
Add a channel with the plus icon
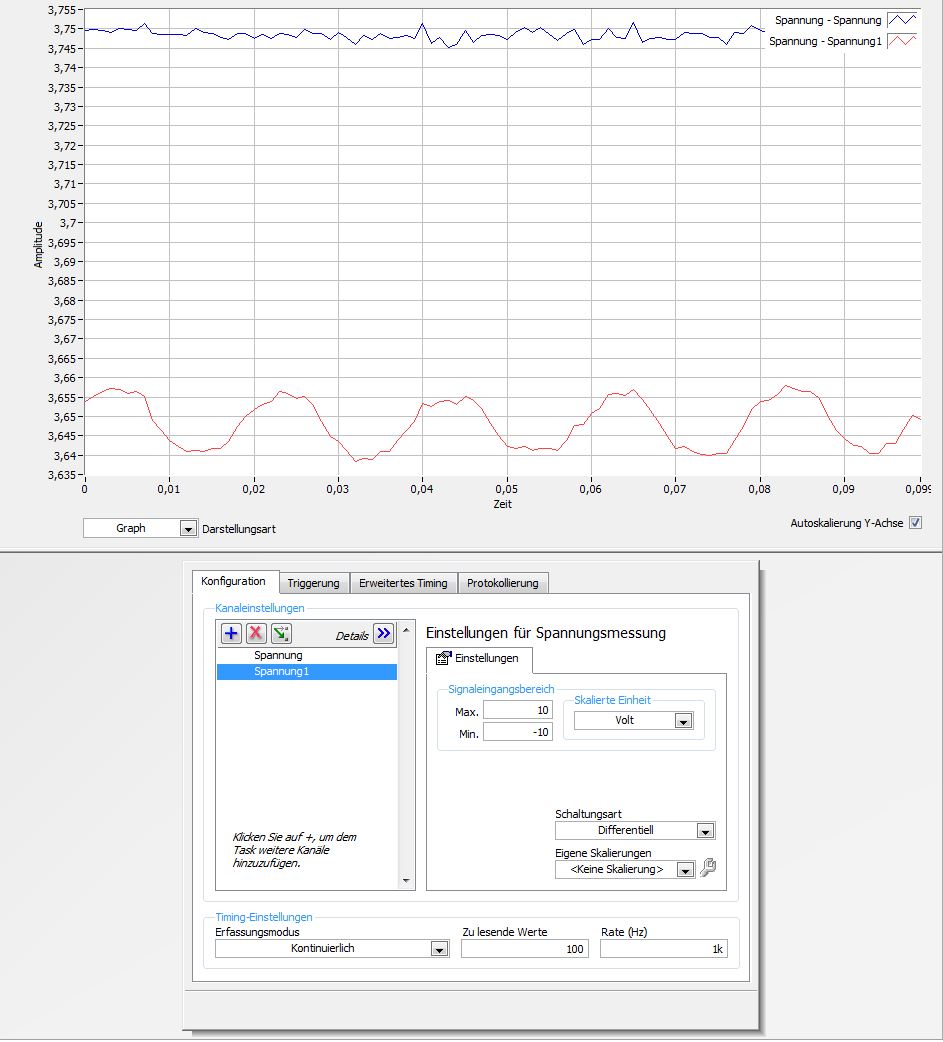[x=231, y=633]
